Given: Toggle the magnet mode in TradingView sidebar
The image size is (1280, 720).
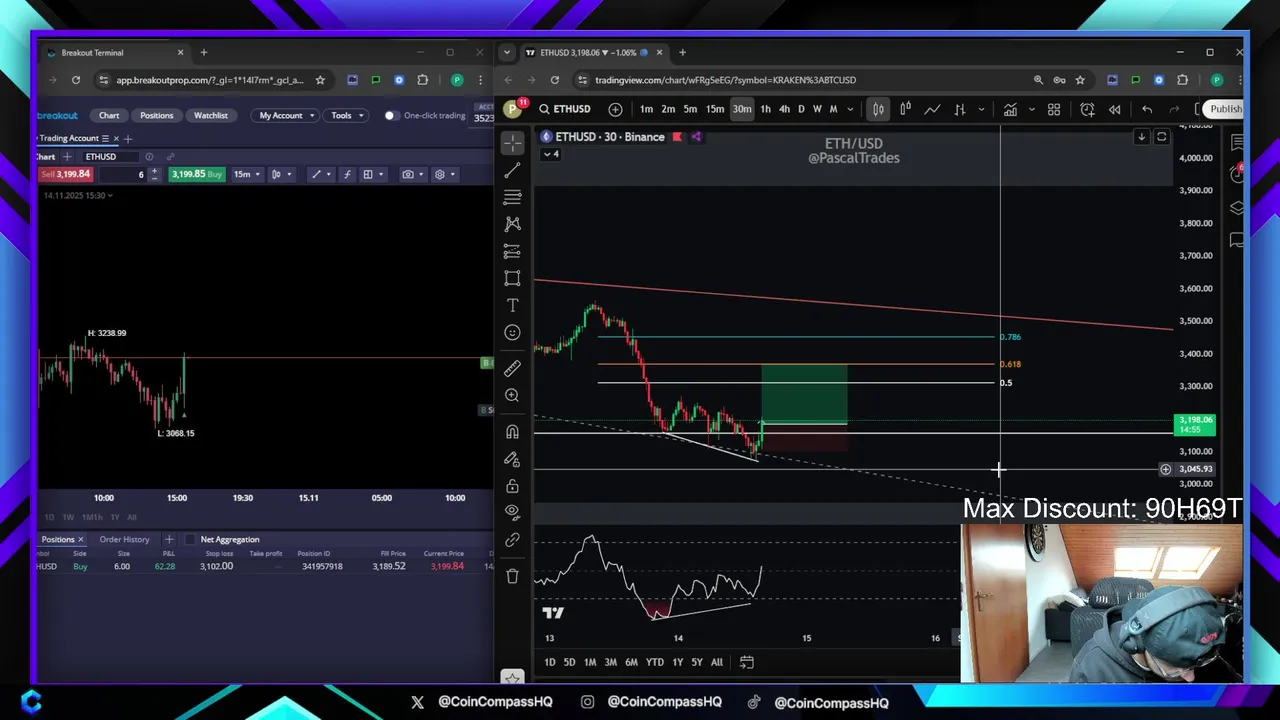Looking at the screenshot, I should (512, 432).
